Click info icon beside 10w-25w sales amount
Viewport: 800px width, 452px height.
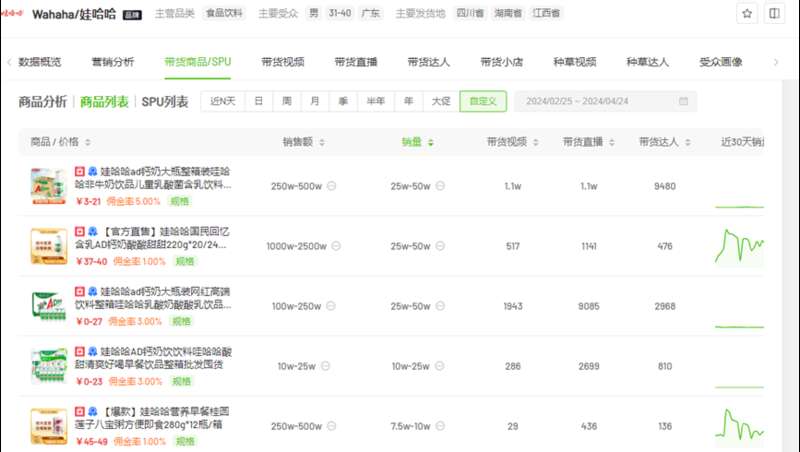pyautogui.click(x=326, y=366)
